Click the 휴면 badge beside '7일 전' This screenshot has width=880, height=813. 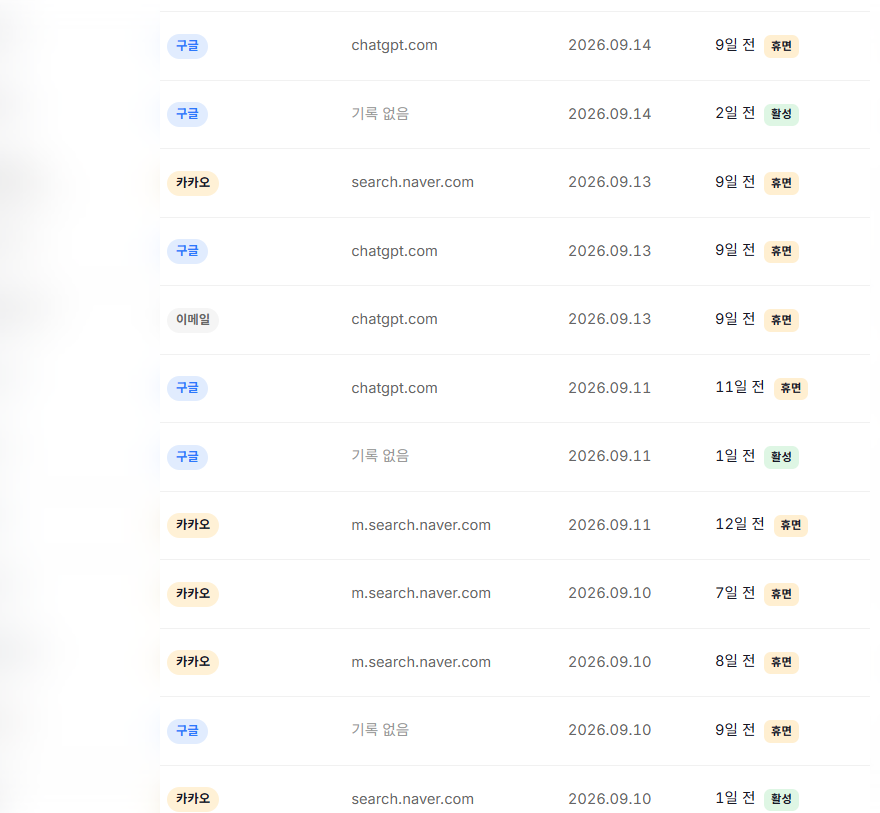click(x=781, y=594)
